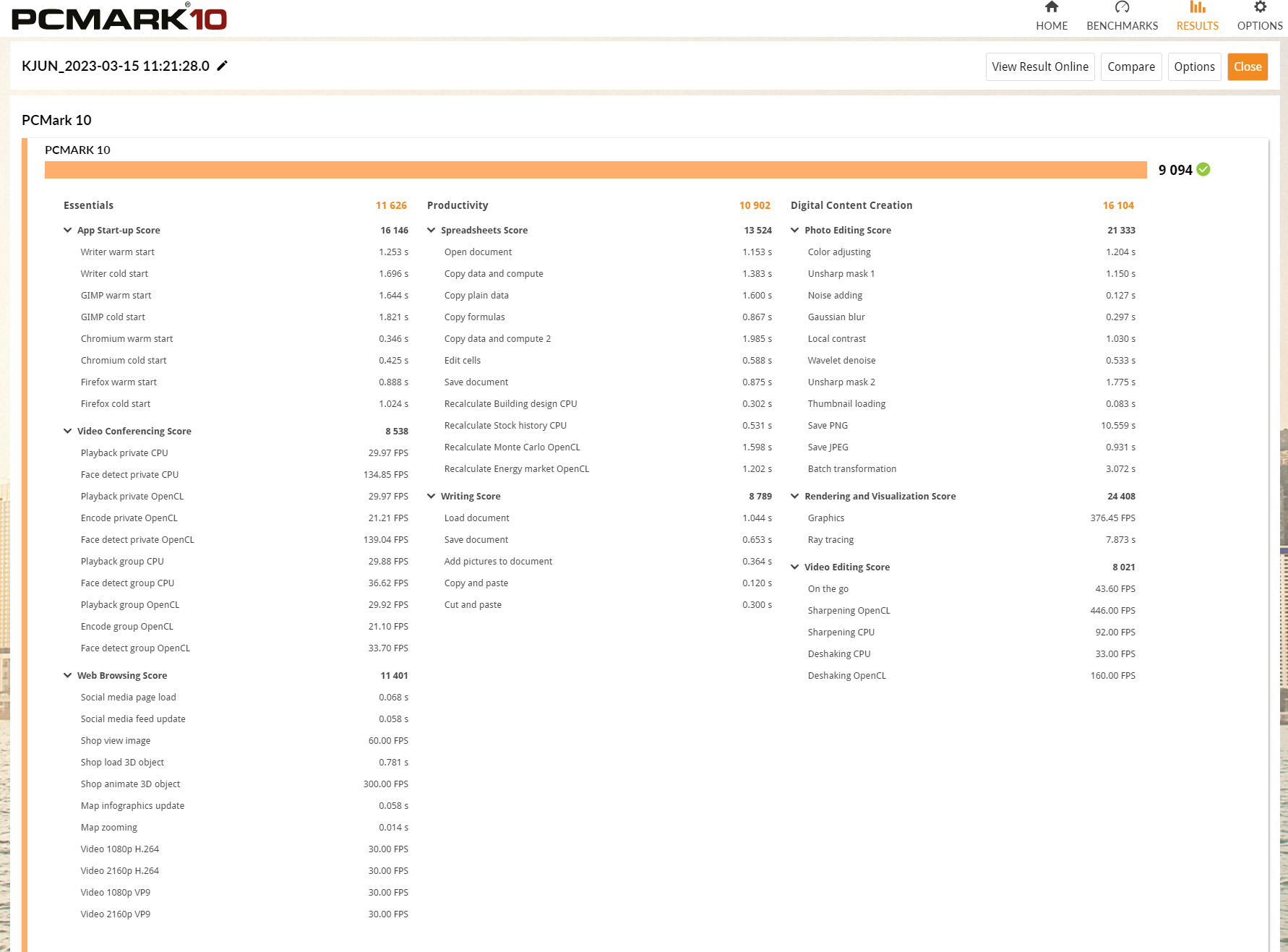Collapse the Photo Editing Score section
This screenshot has width=1288, height=952.
pyautogui.click(x=795, y=230)
